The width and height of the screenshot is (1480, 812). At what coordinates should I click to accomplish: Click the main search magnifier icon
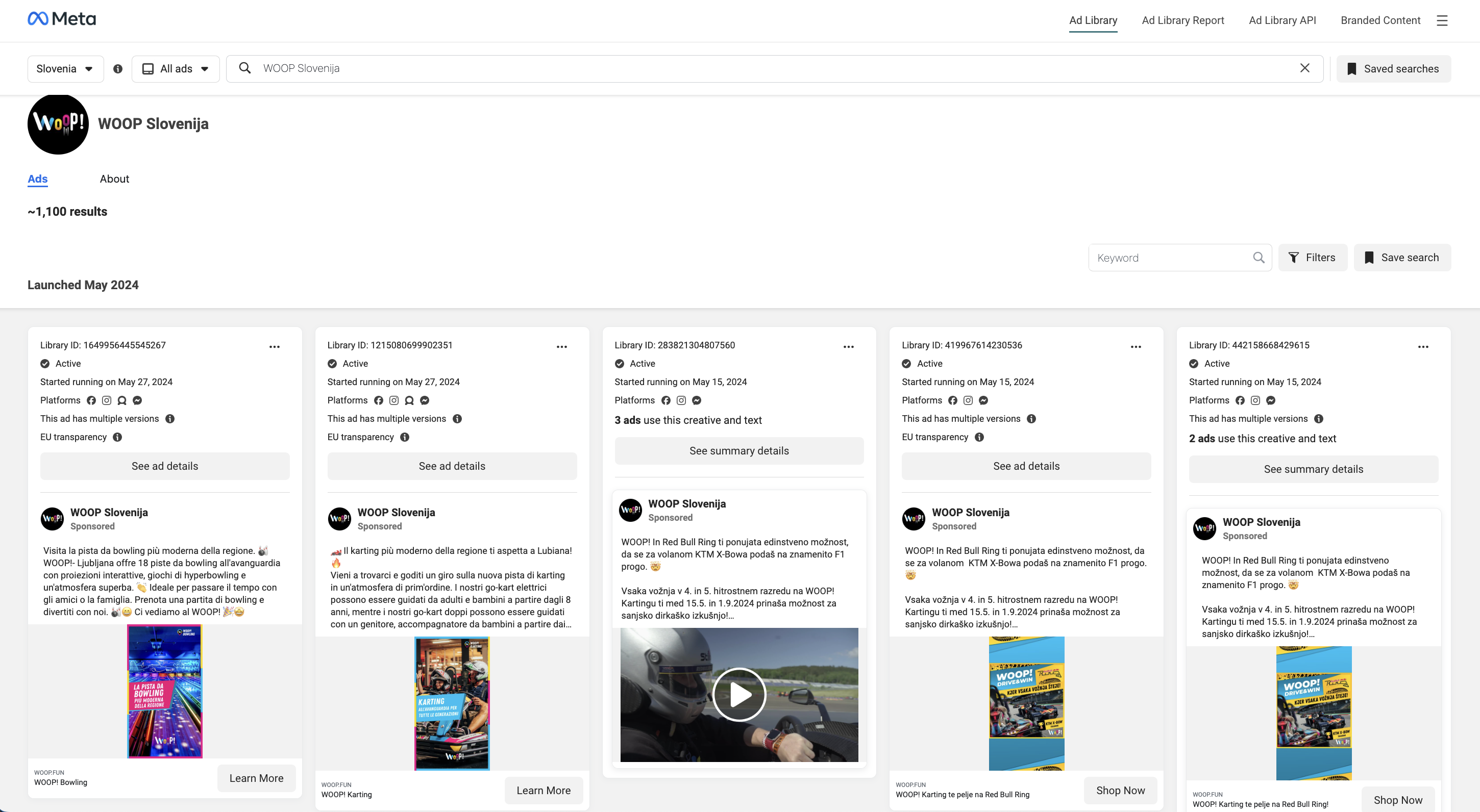(x=245, y=68)
